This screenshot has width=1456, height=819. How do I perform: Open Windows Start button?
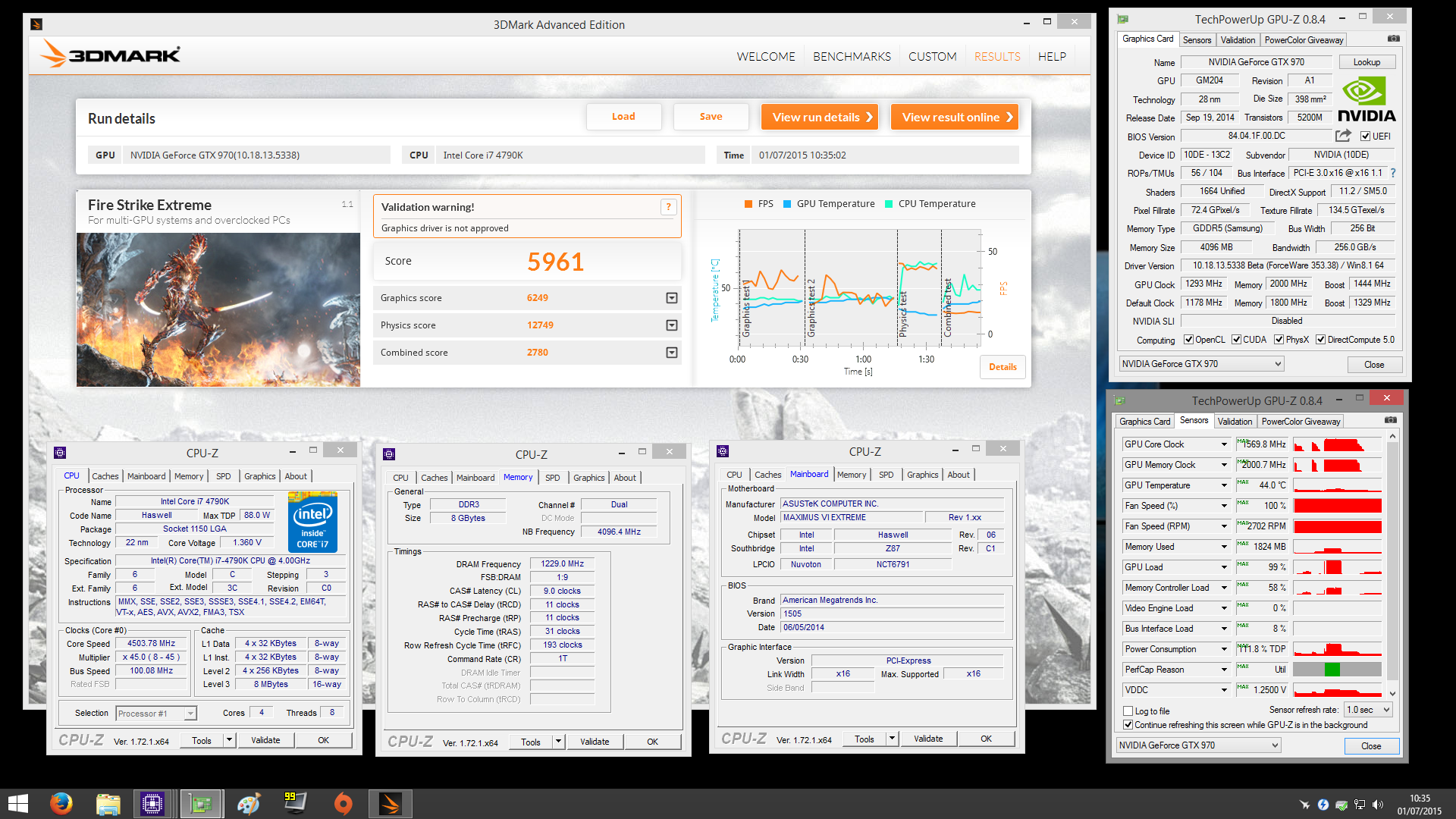click(17, 804)
